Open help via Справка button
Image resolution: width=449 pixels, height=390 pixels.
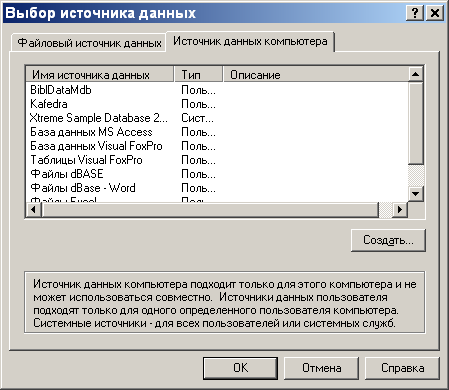coord(403,368)
